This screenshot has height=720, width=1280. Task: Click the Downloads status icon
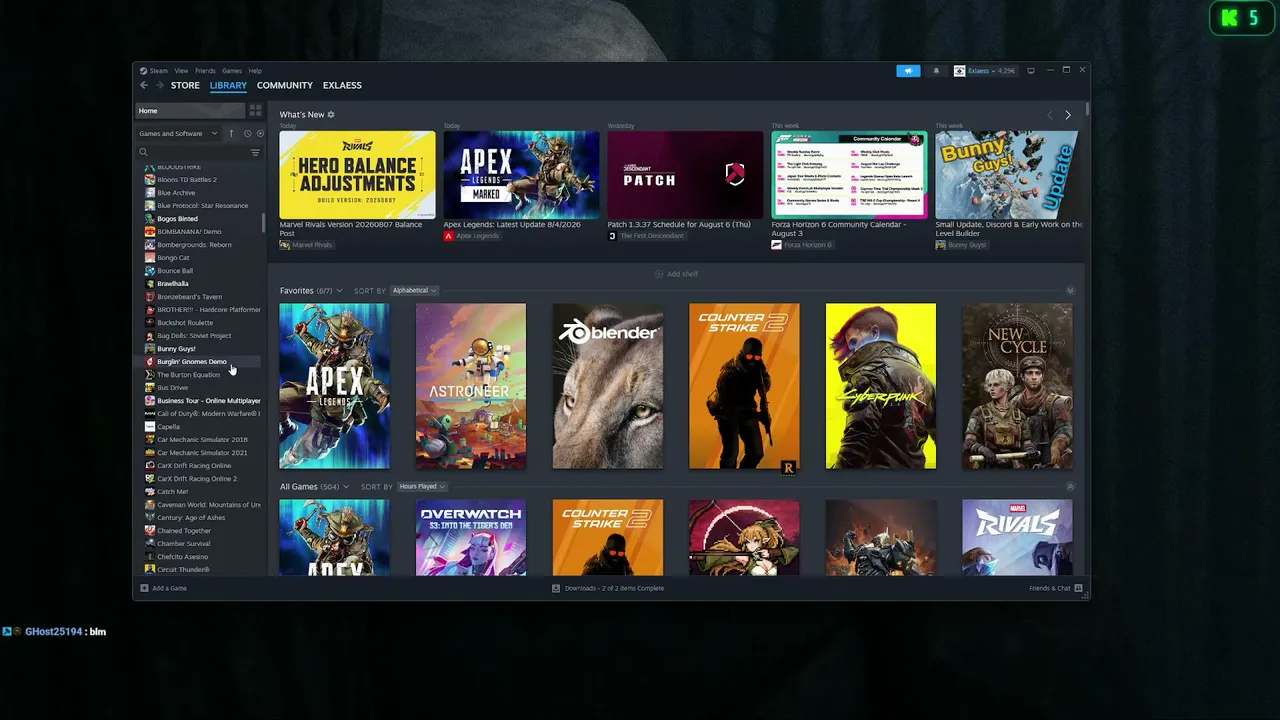pos(556,588)
